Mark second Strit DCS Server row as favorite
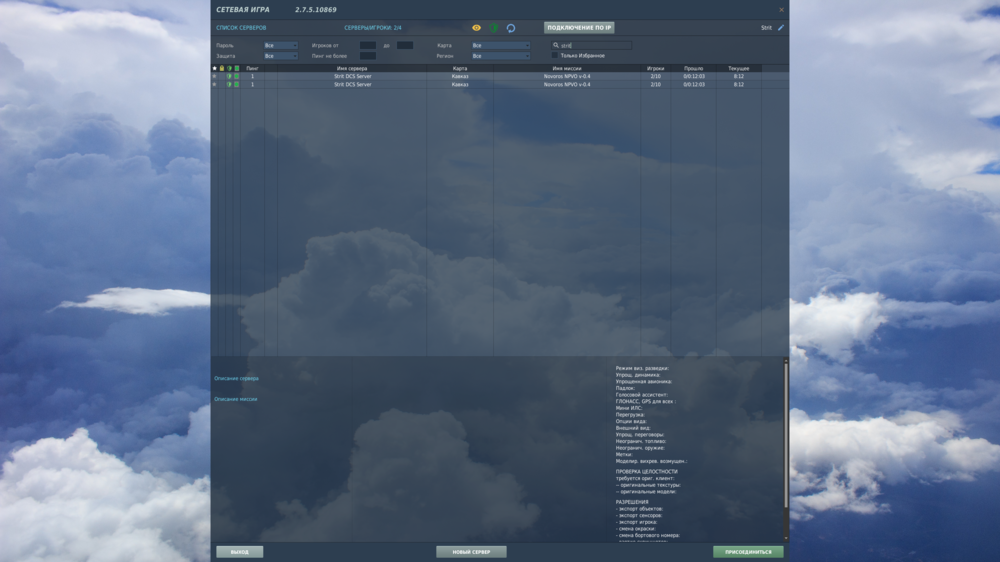 click(214, 84)
